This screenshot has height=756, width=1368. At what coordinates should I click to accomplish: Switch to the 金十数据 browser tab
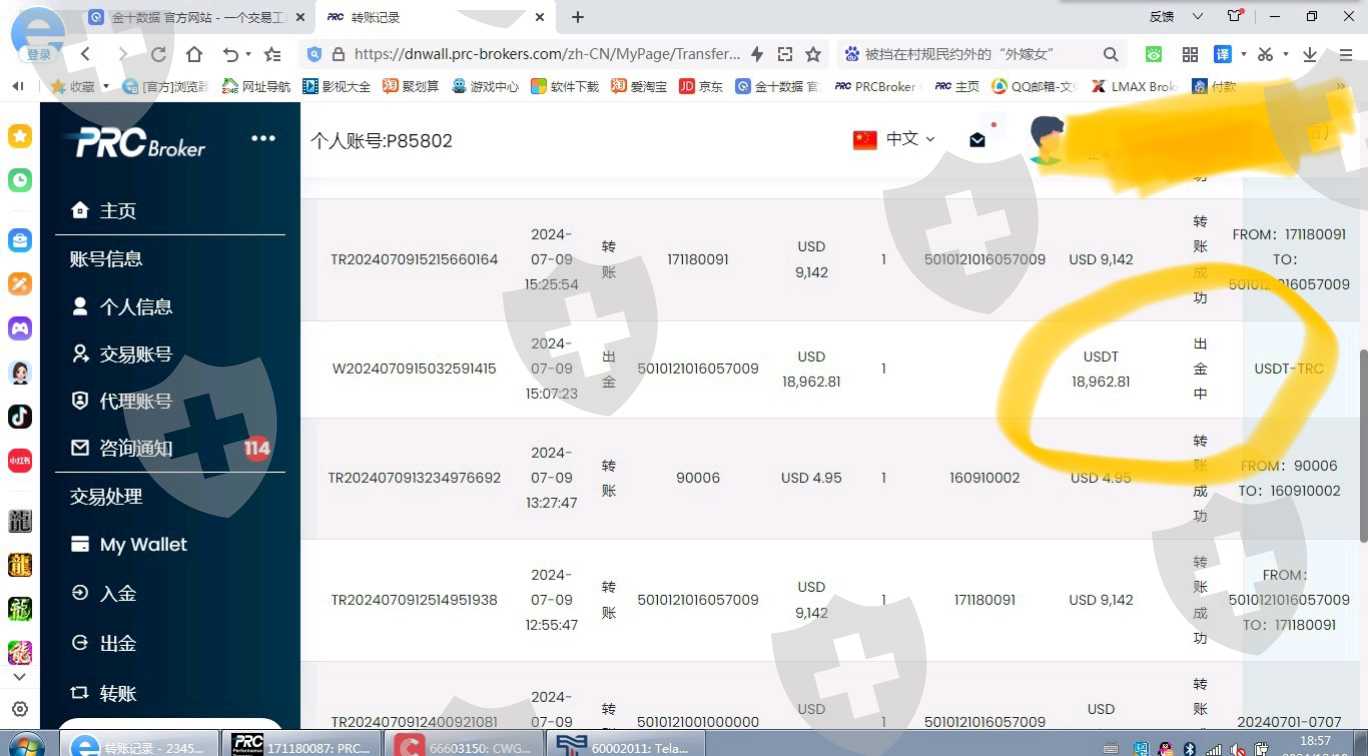coord(190,18)
